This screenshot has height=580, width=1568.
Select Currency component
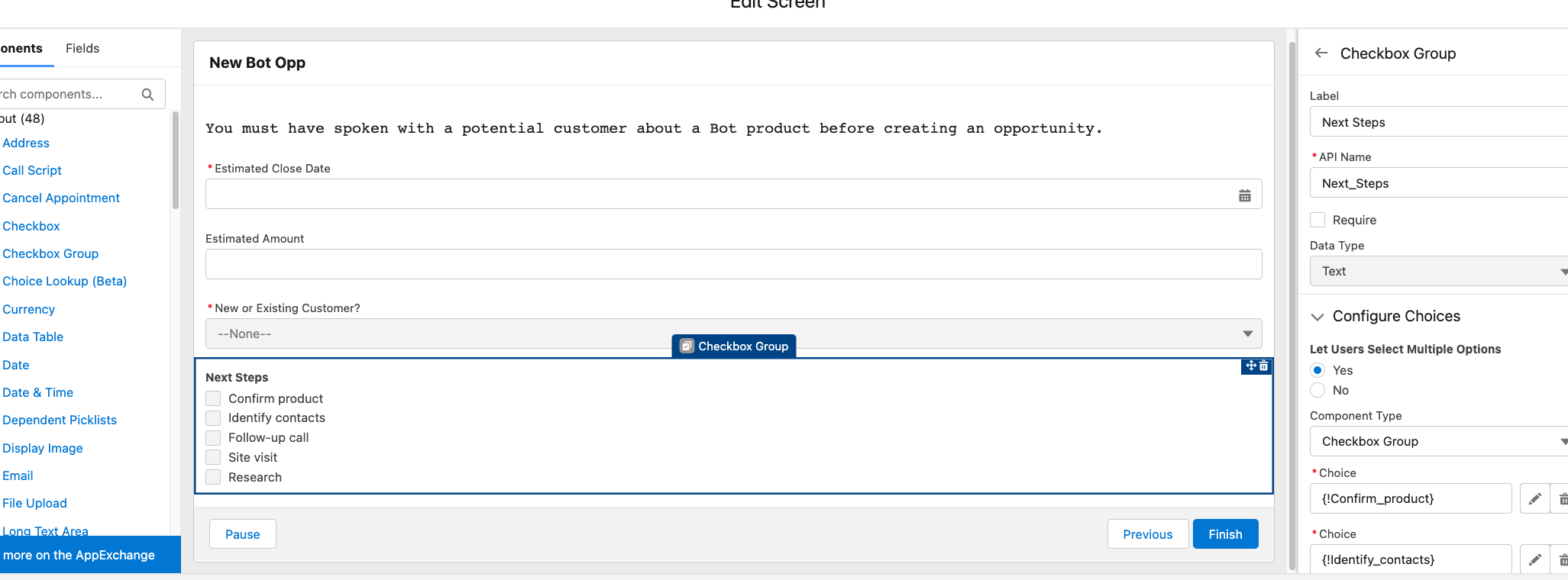(x=29, y=309)
